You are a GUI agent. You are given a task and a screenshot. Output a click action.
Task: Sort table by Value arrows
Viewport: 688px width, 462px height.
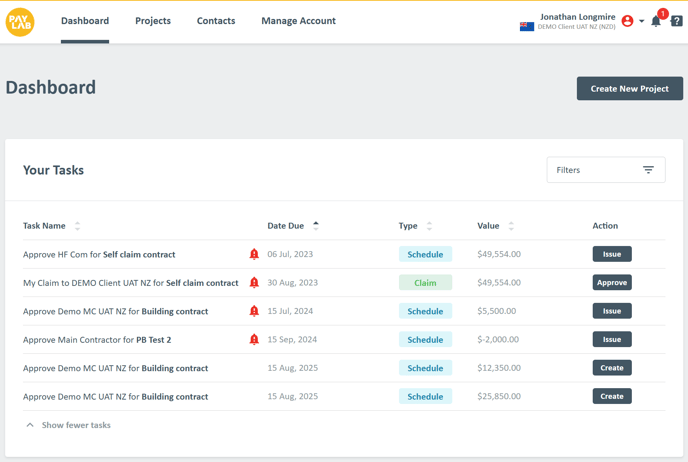pos(511,226)
